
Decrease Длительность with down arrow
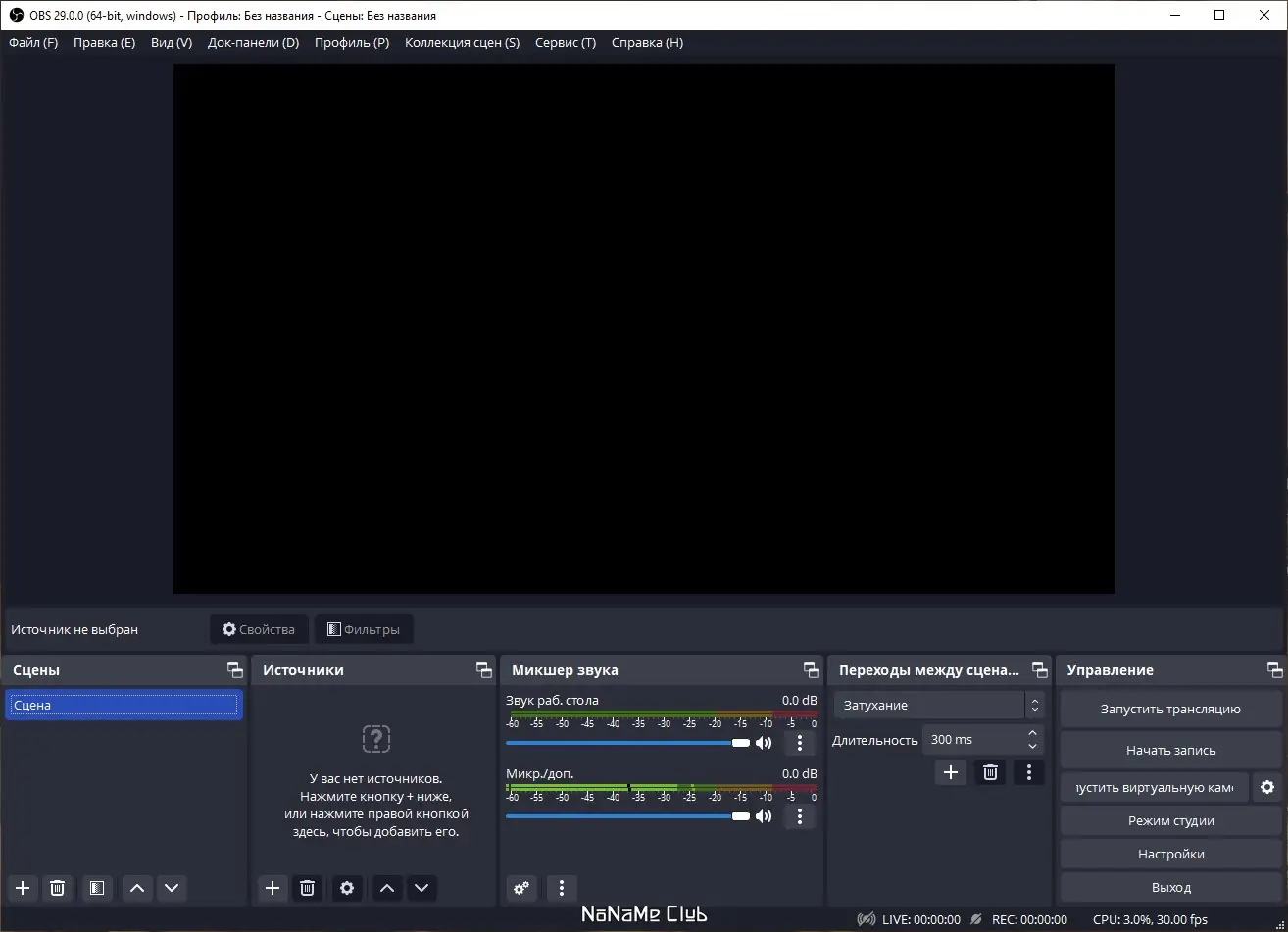tap(1032, 747)
